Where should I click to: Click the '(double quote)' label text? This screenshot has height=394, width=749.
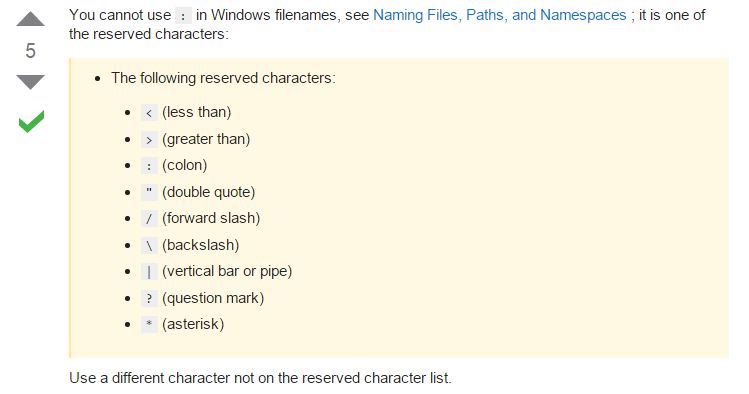(x=209, y=192)
